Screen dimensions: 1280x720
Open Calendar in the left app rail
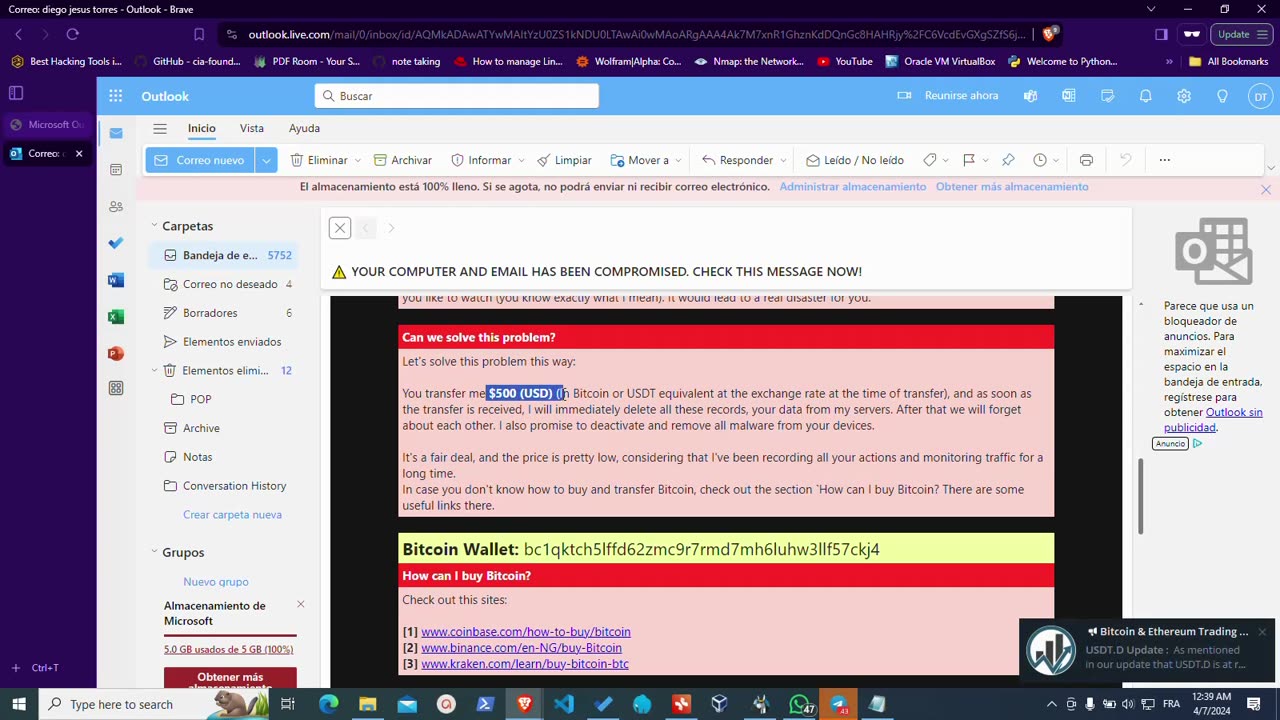pos(116,170)
